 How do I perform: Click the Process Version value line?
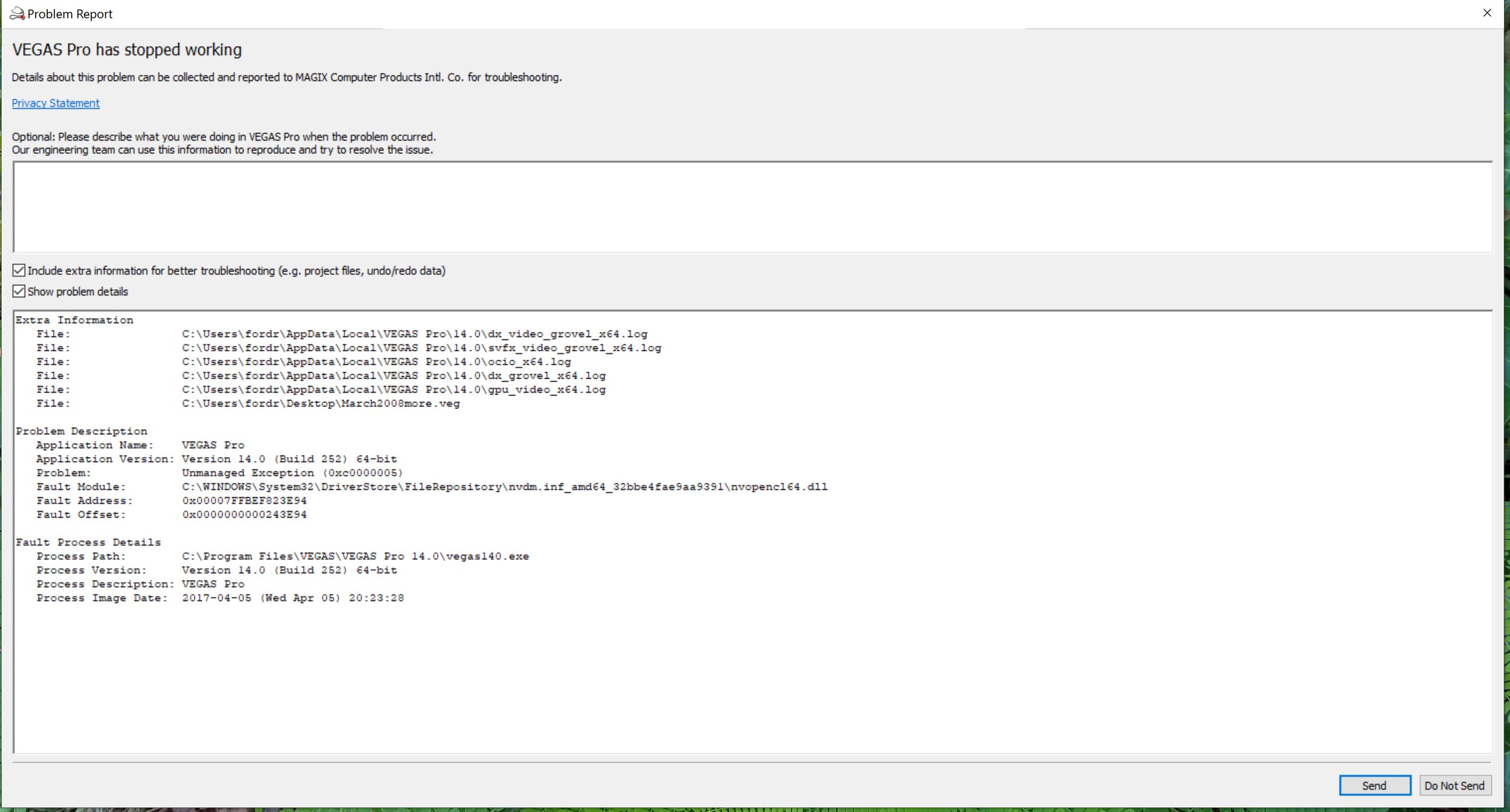tap(289, 570)
